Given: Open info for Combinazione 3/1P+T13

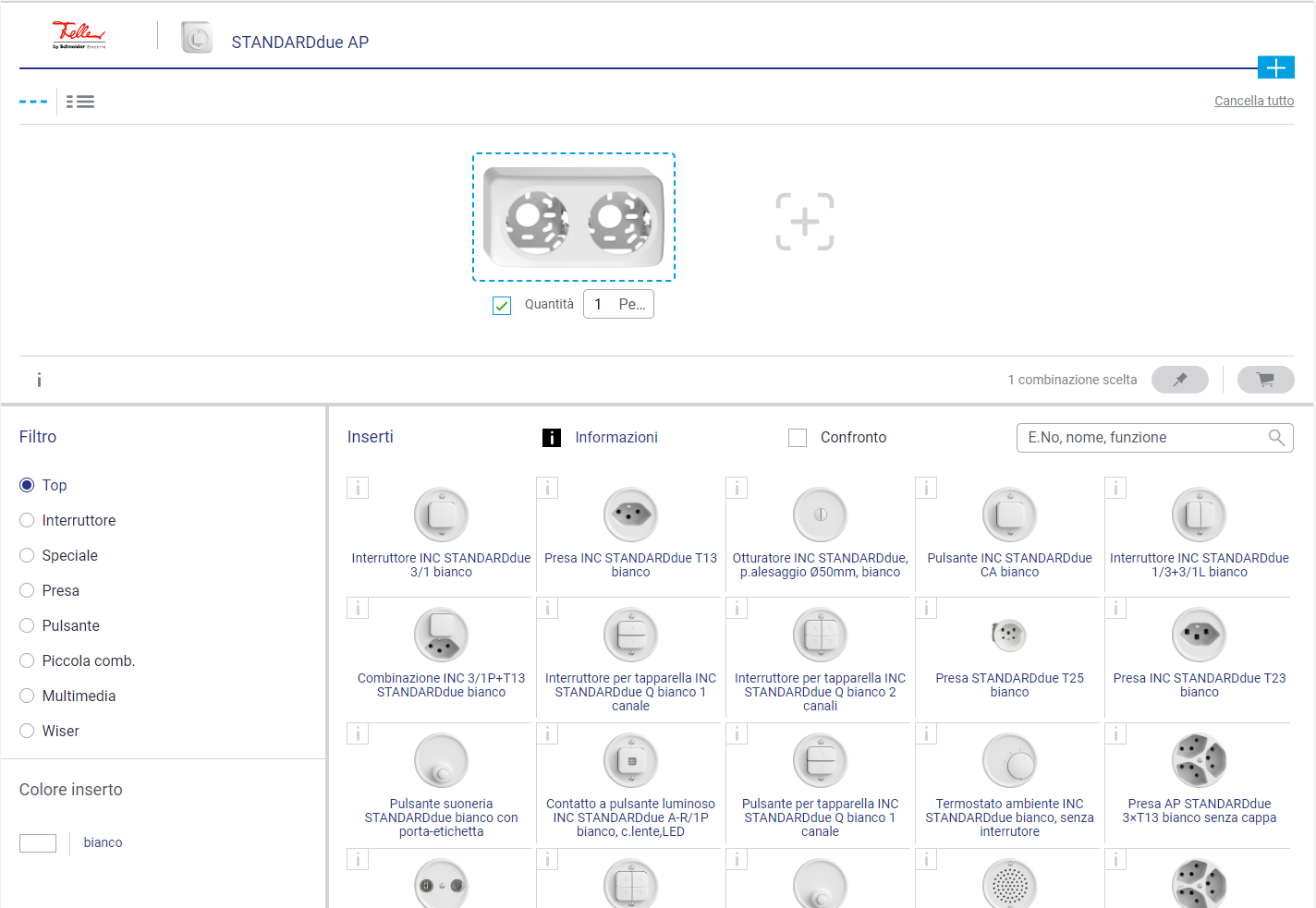Looking at the screenshot, I should [358, 608].
